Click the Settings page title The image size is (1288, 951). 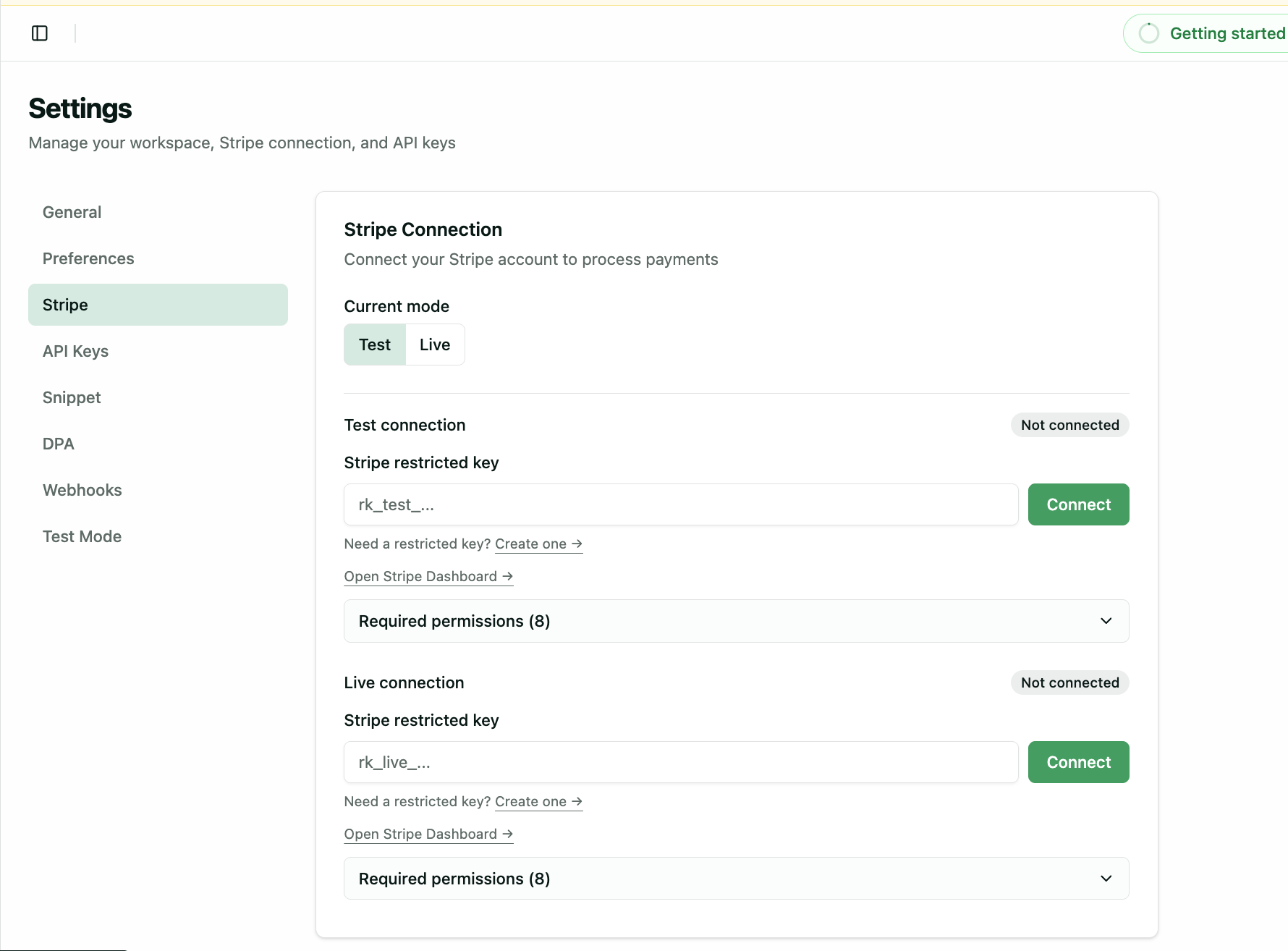80,109
